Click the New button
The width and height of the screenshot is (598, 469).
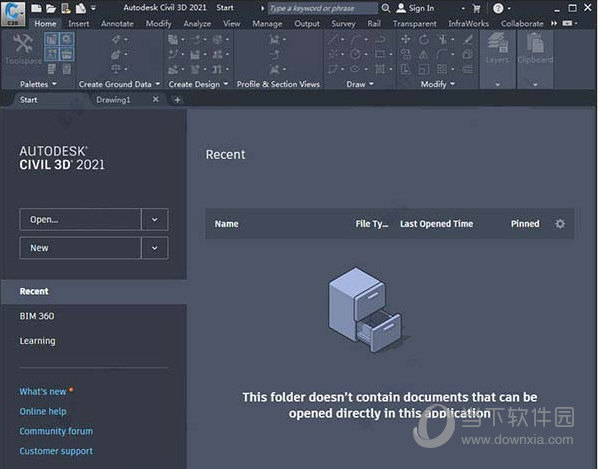click(x=80, y=248)
